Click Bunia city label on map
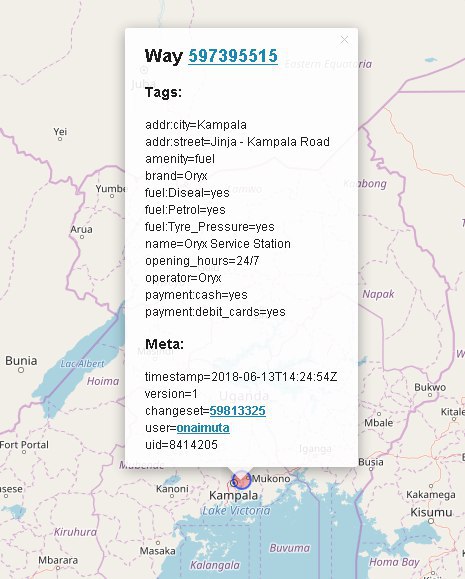The width and height of the screenshot is (465, 579). point(21,360)
